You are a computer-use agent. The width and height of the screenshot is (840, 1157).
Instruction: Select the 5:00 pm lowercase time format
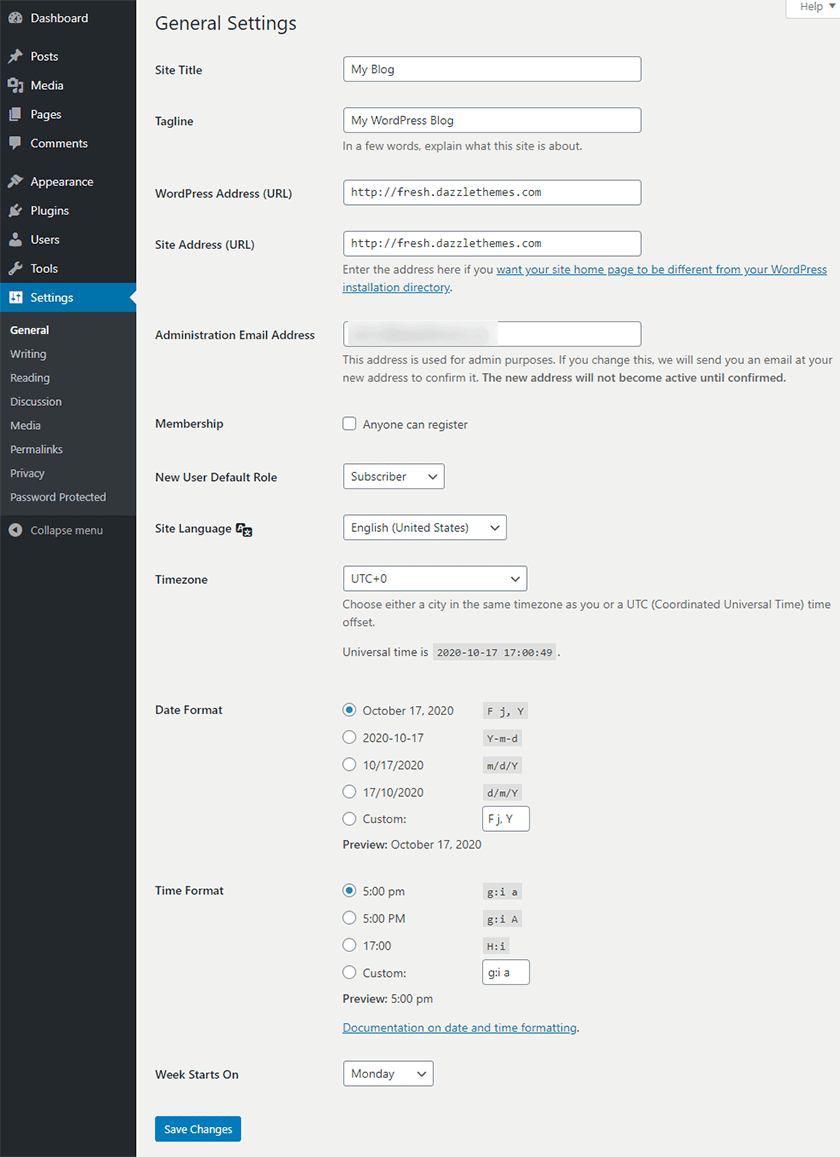click(x=349, y=891)
